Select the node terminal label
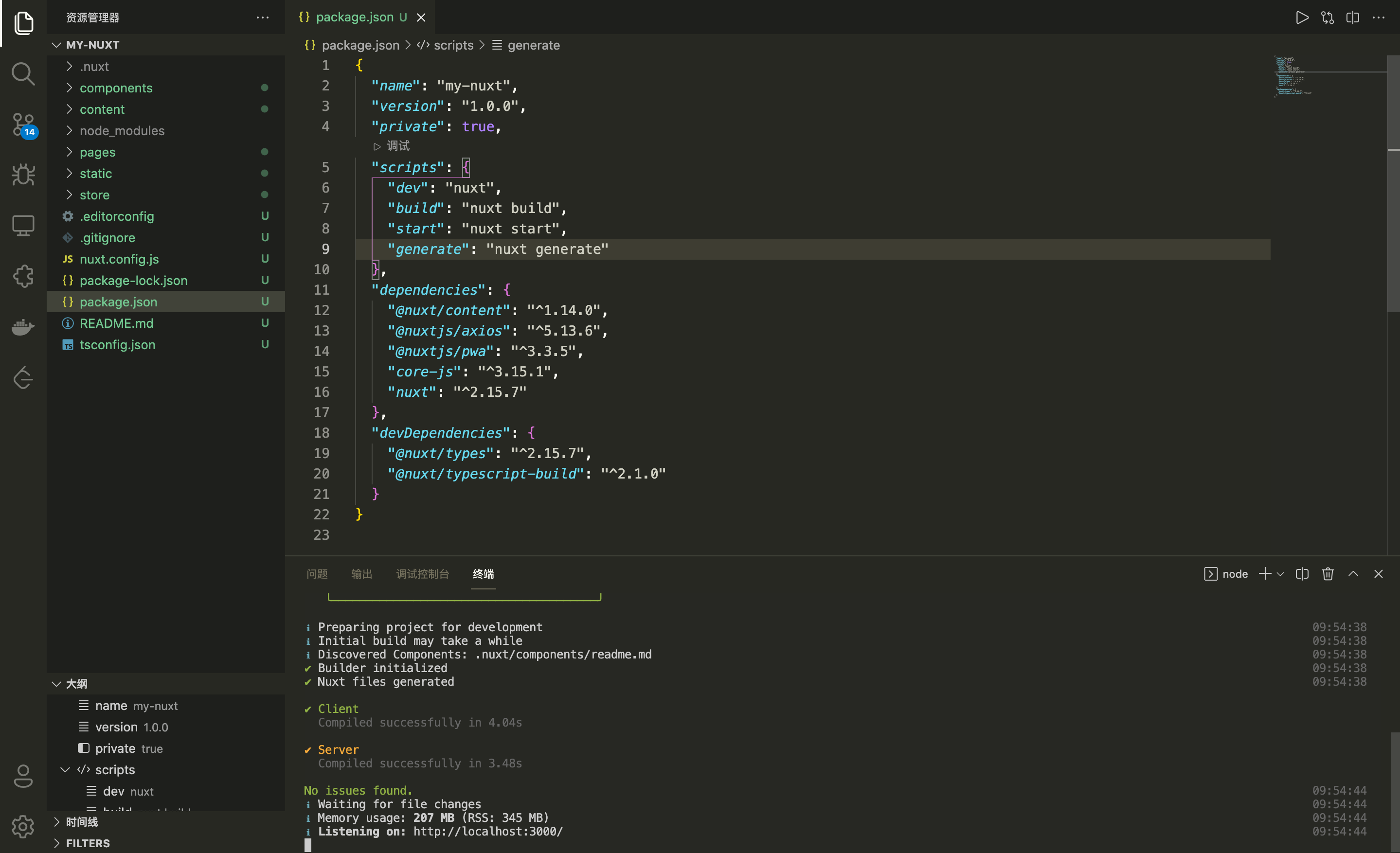 coord(1226,573)
